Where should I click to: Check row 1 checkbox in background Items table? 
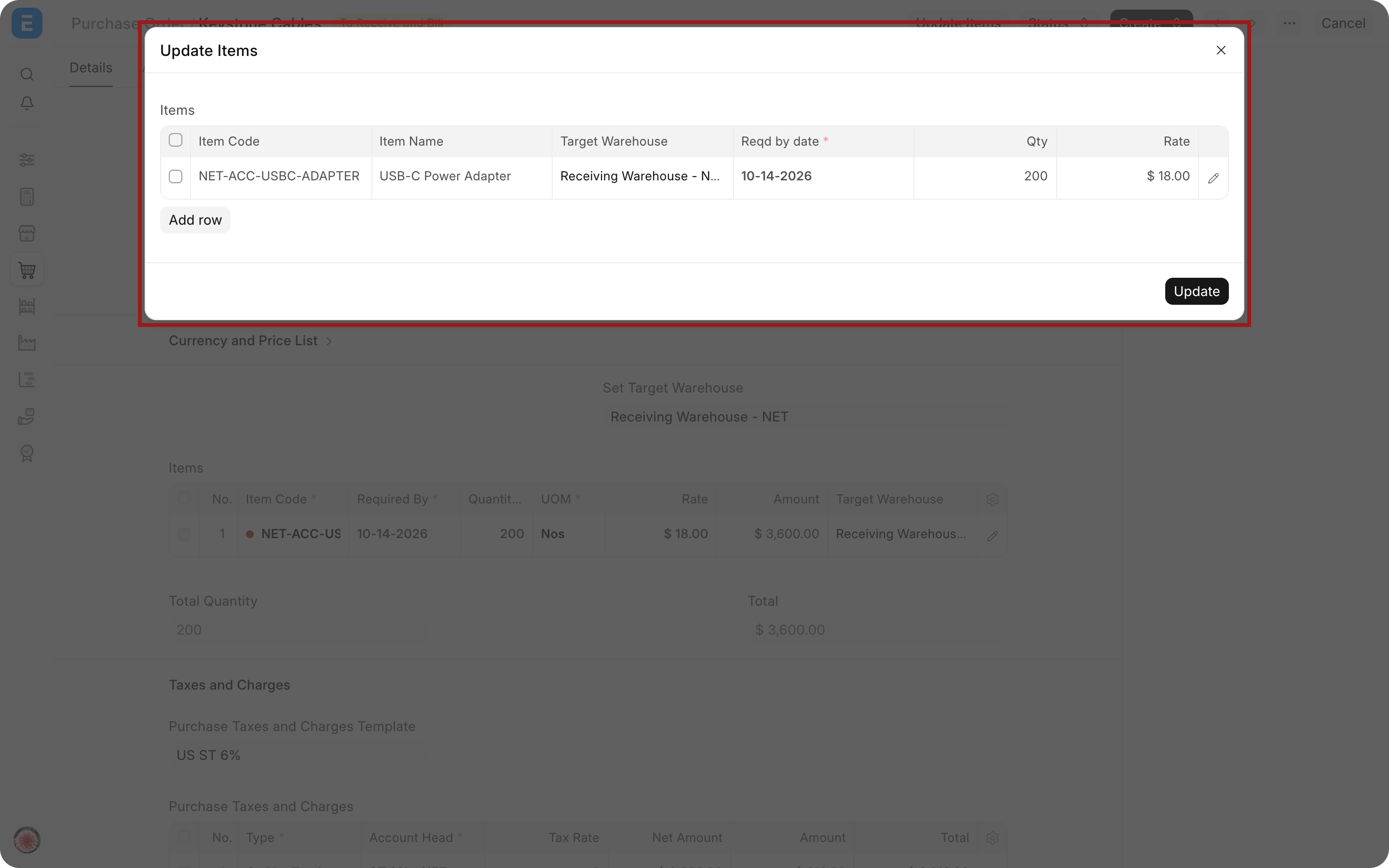184,534
